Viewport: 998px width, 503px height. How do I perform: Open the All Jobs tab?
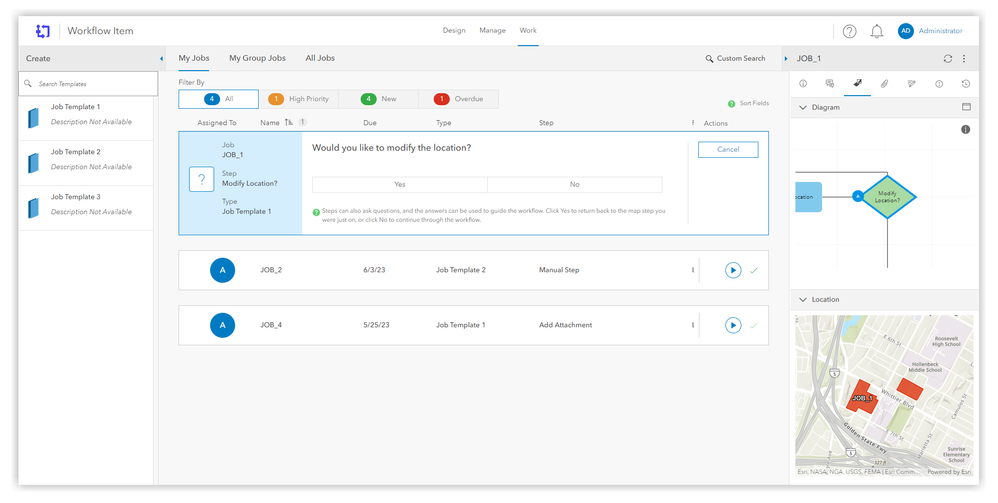pyautogui.click(x=320, y=58)
